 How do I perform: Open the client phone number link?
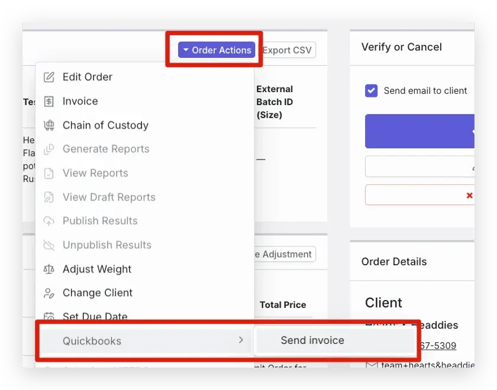(x=437, y=346)
